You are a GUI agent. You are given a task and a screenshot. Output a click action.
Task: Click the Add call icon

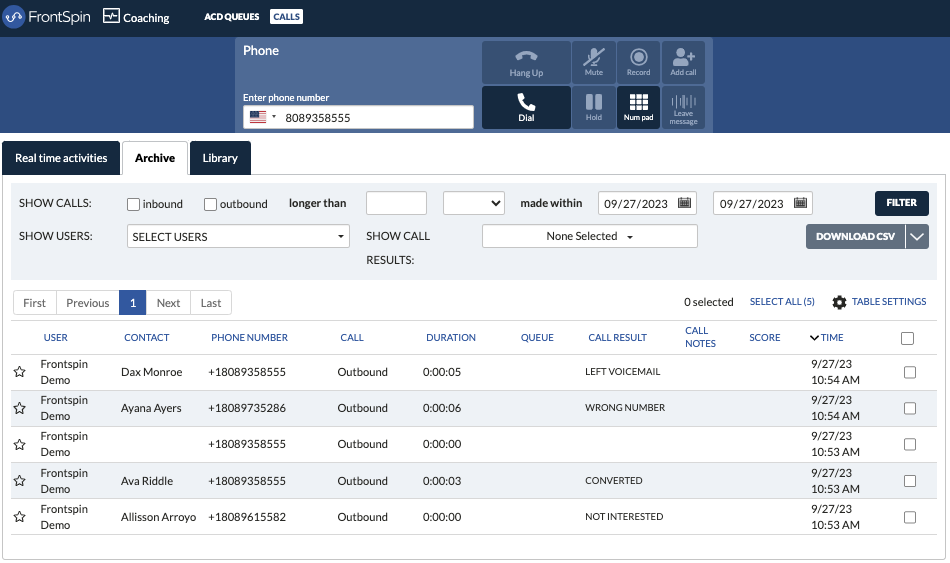click(x=683, y=57)
